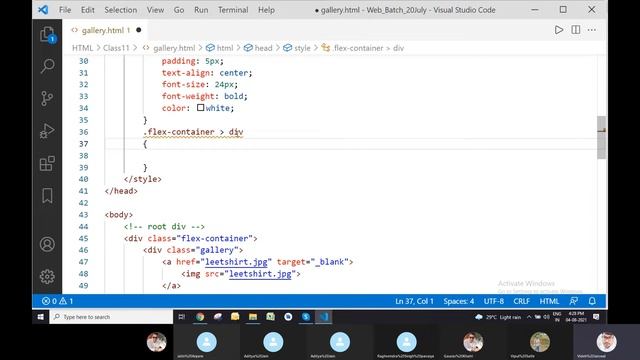Open Skype from the taskbar
640x360 pixels.
click(x=306, y=317)
